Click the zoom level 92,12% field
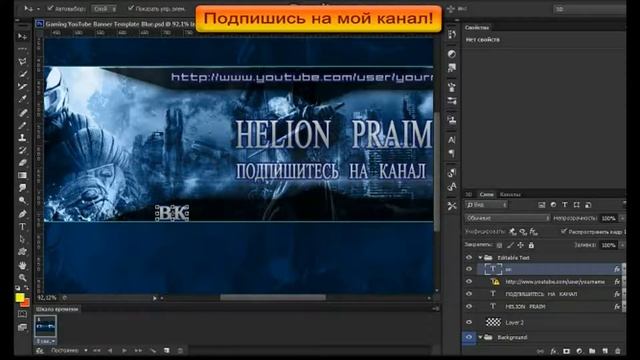This screenshot has height=360, width=640. coord(47,298)
